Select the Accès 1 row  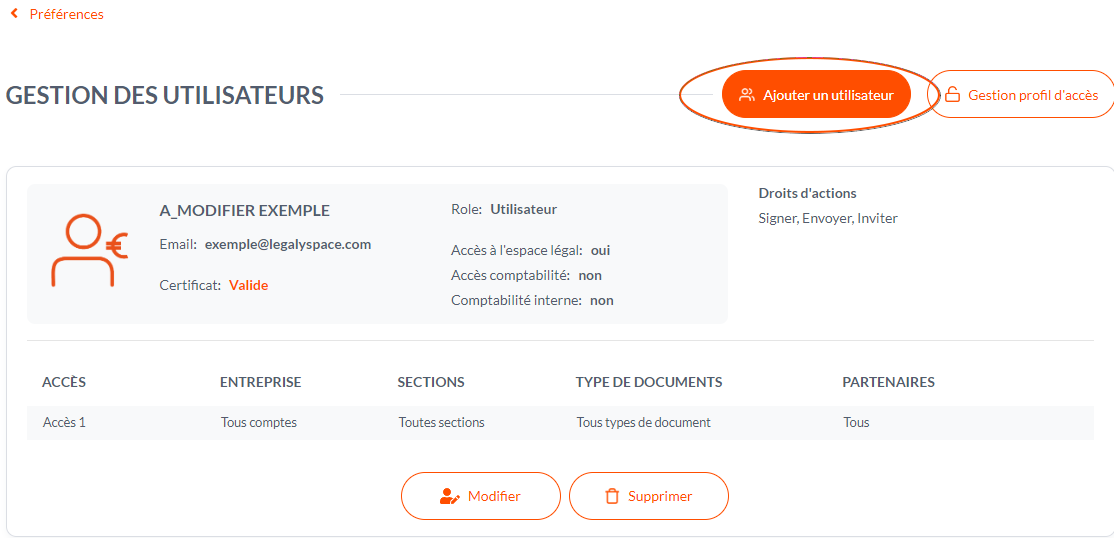tap(561, 423)
